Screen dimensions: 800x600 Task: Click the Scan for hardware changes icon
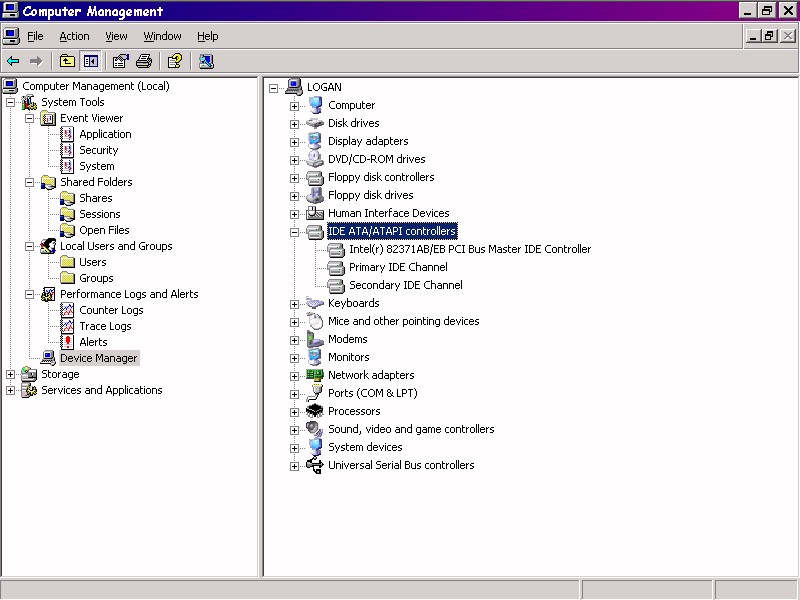206,61
